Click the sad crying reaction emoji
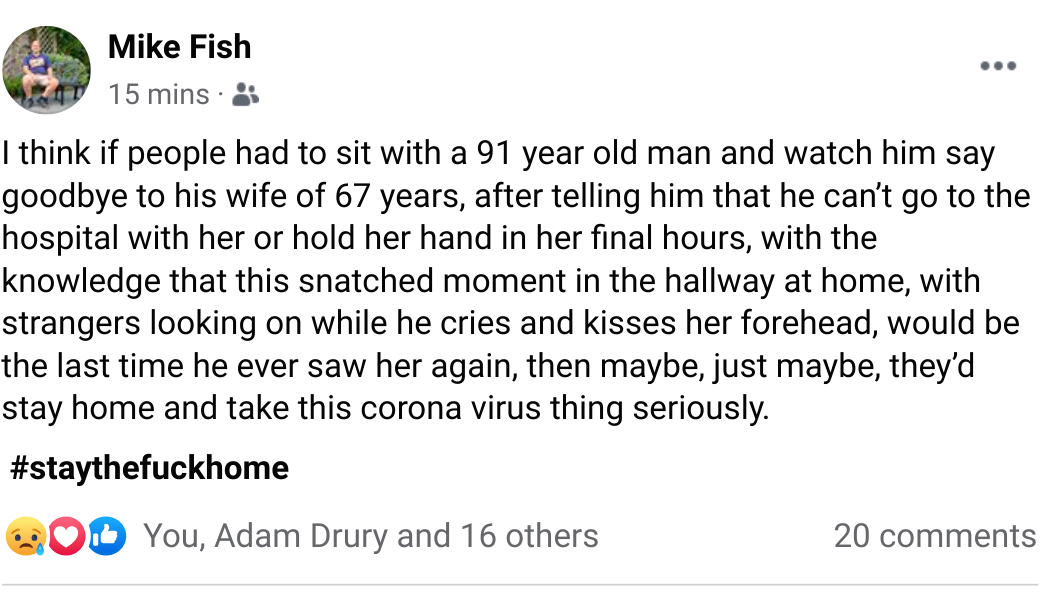Viewport: 1062px width, 595px height. 26,536
